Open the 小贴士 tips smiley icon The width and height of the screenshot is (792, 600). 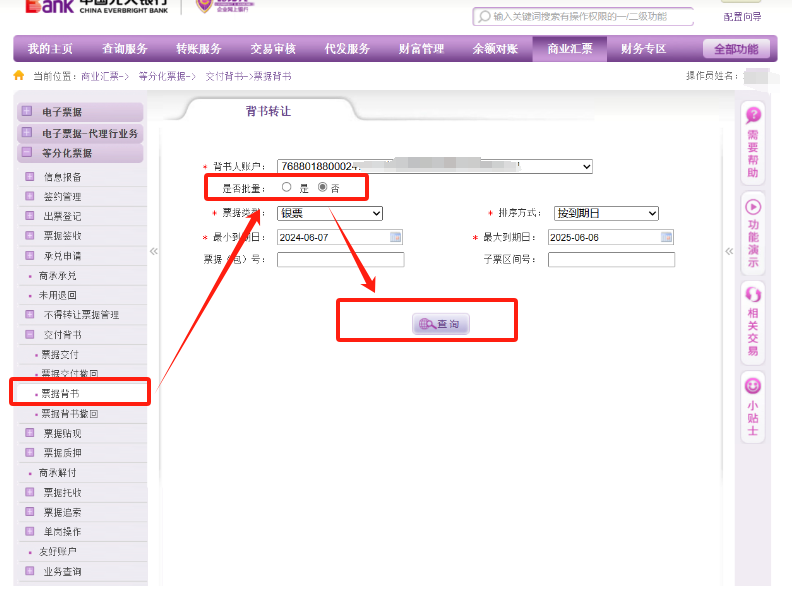click(753, 386)
